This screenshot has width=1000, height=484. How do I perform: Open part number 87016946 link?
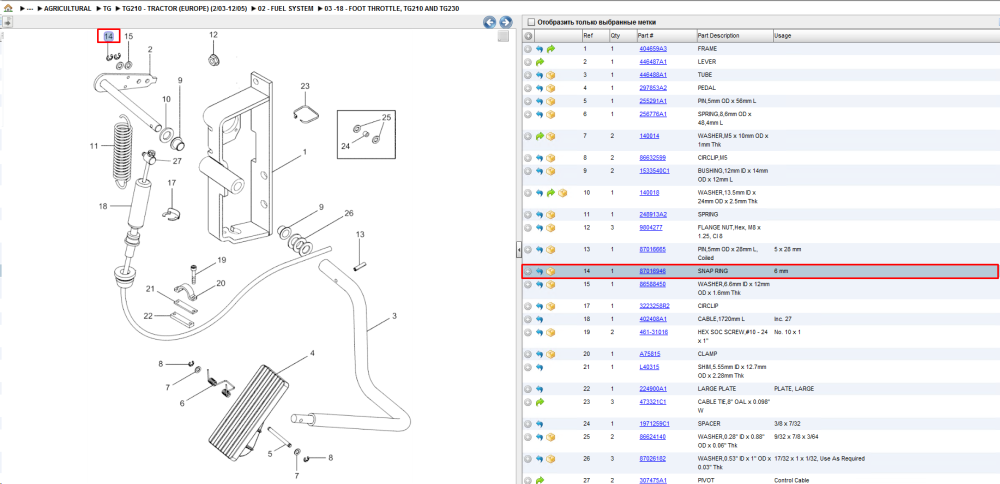click(x=652, y=272)
